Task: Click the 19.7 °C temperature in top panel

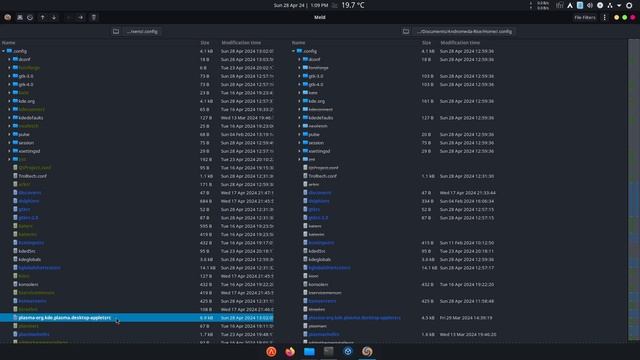Action: pyautogui.click(x=353, y=5)
